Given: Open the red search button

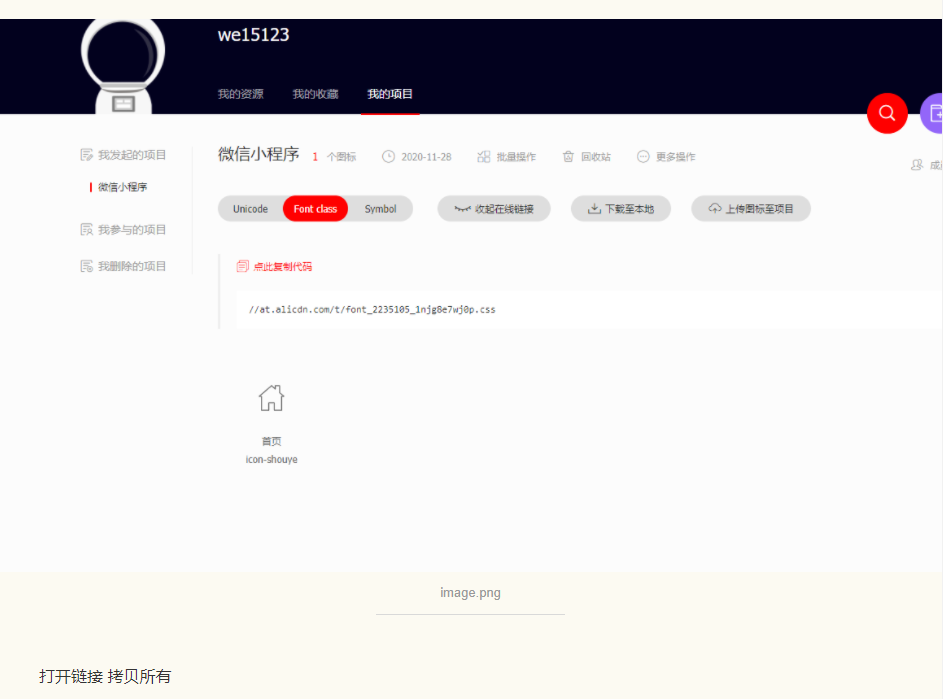Looking at the screenshot, I should pos(887,113).
